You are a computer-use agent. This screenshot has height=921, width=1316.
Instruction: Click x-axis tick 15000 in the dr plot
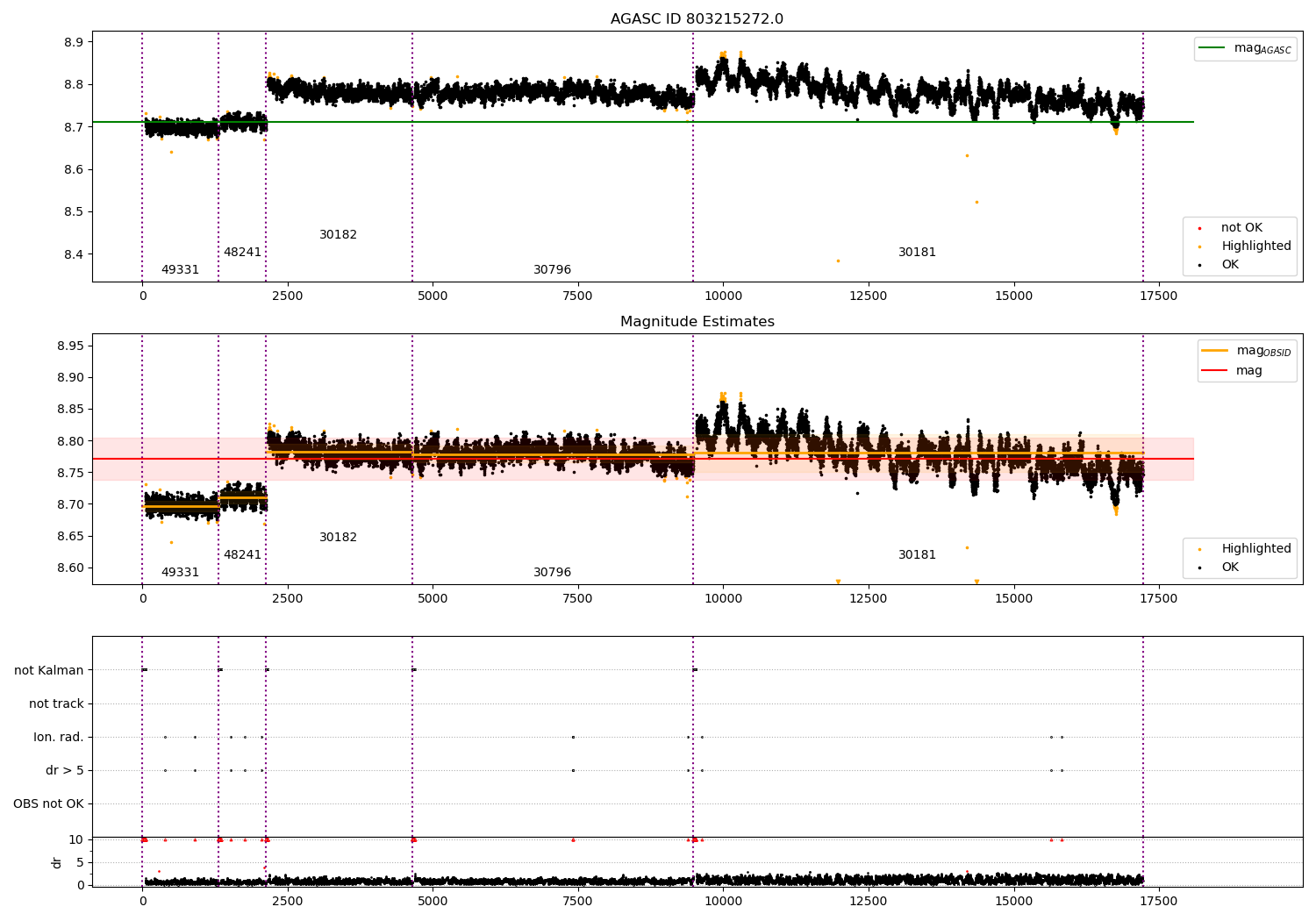click(1013, 902)
